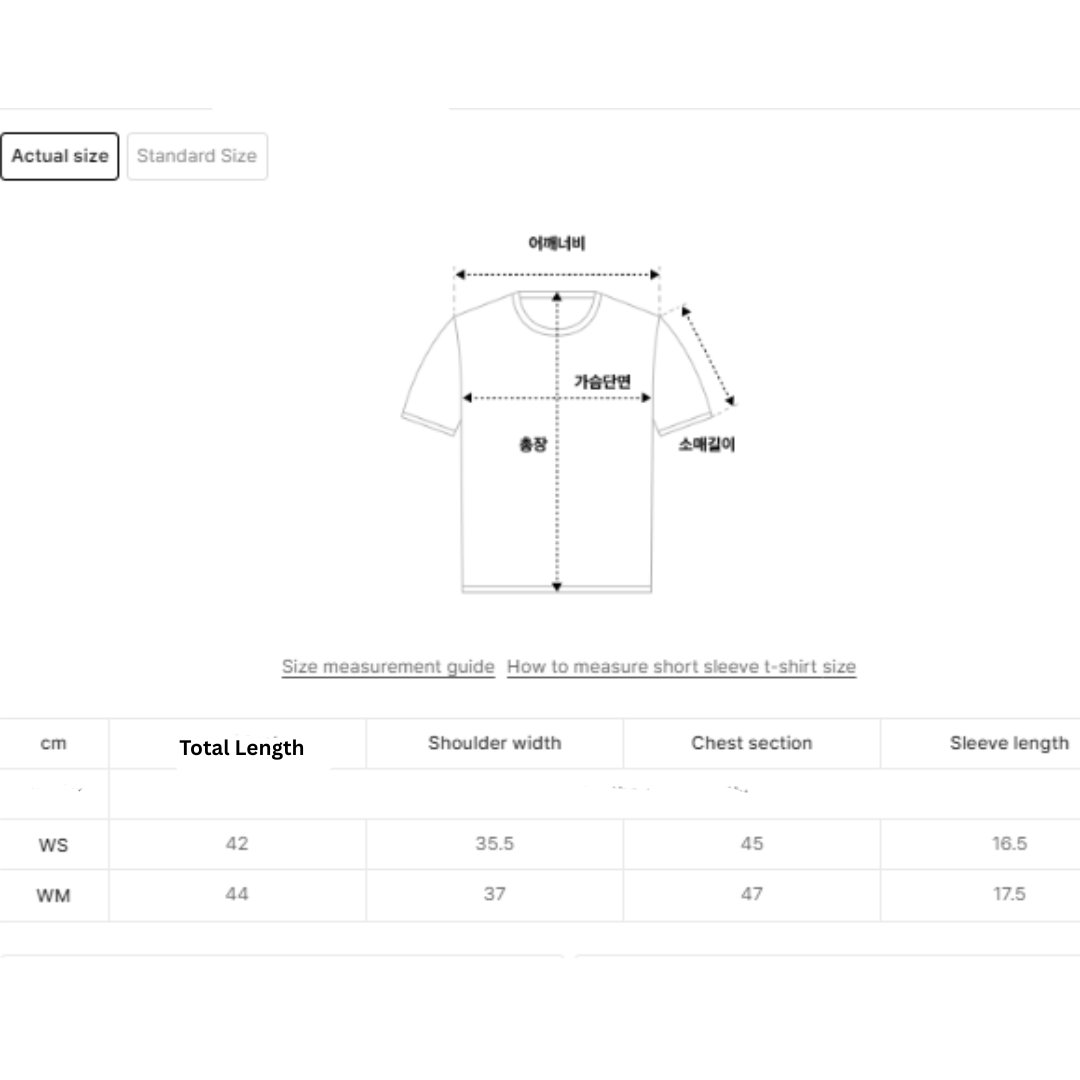Open How to measure short sleeve t-shirt size
Screen dimensions: 1080x1080
(x=681, y=667)
